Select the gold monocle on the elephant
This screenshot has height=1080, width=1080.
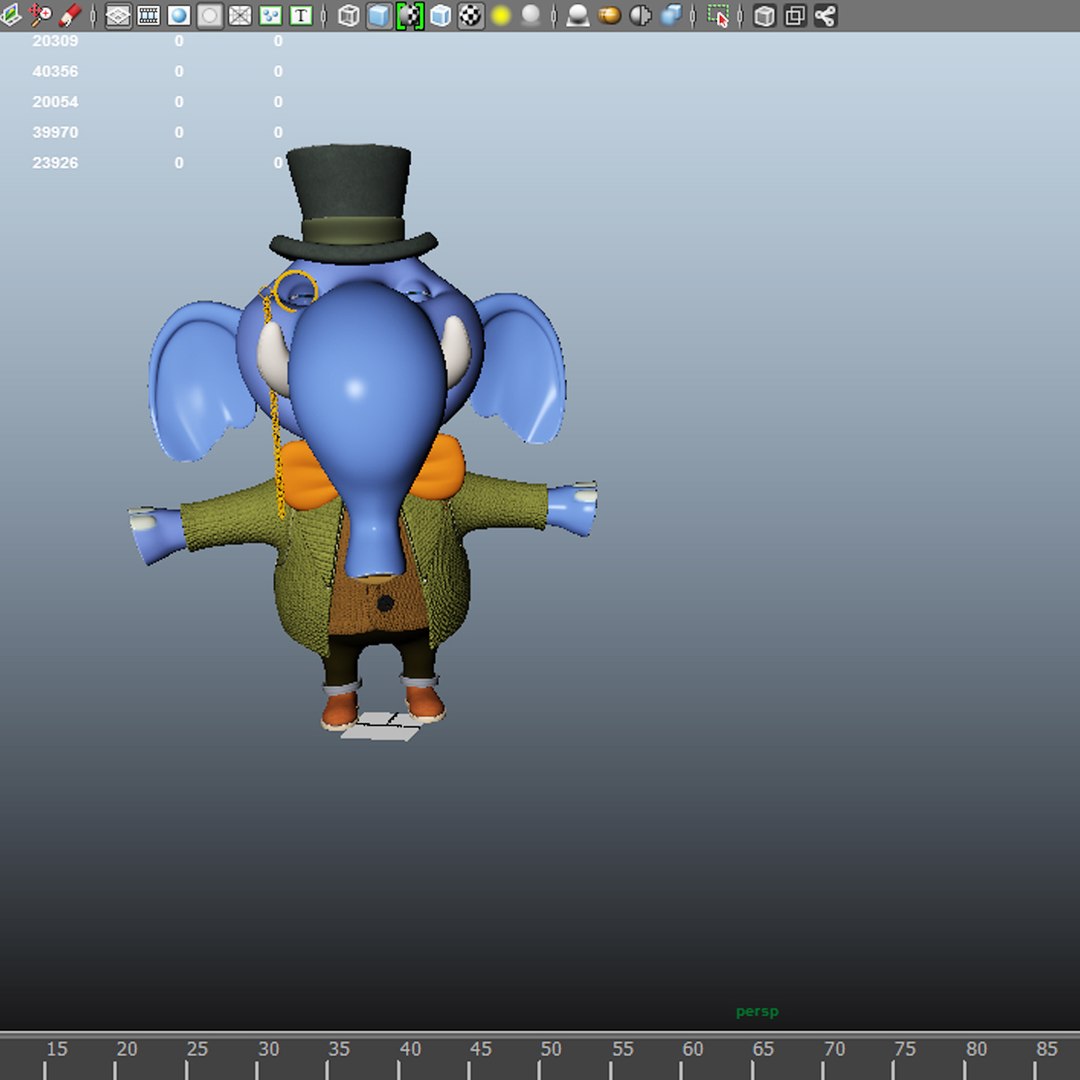(x=295, y=291)
